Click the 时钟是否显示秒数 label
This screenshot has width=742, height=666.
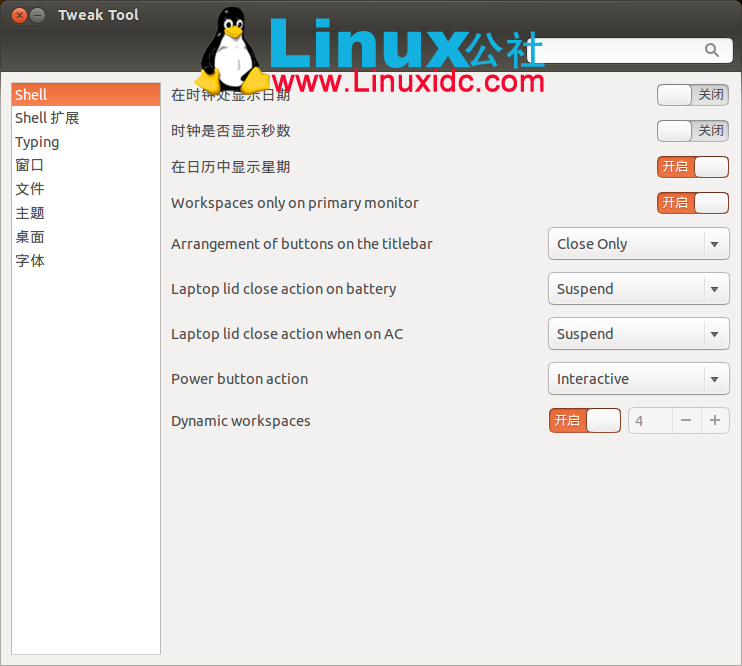coord(230,131)
